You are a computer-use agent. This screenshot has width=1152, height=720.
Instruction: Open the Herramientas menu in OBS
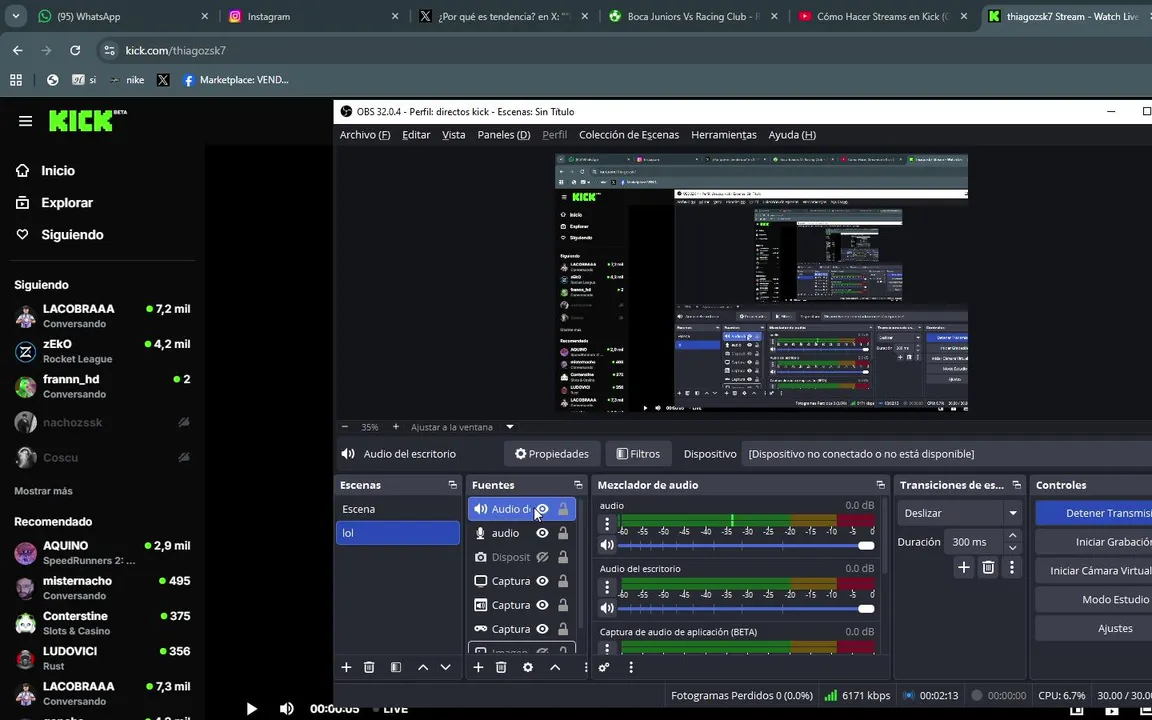point(724,134)
